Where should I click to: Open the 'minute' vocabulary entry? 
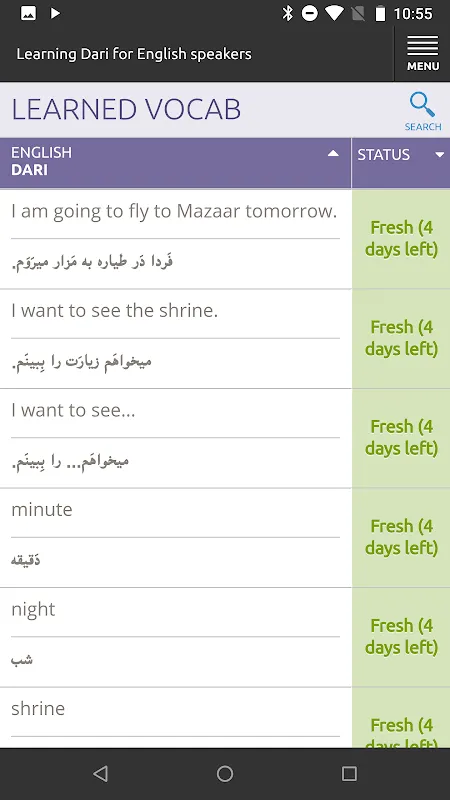[176, 538]
